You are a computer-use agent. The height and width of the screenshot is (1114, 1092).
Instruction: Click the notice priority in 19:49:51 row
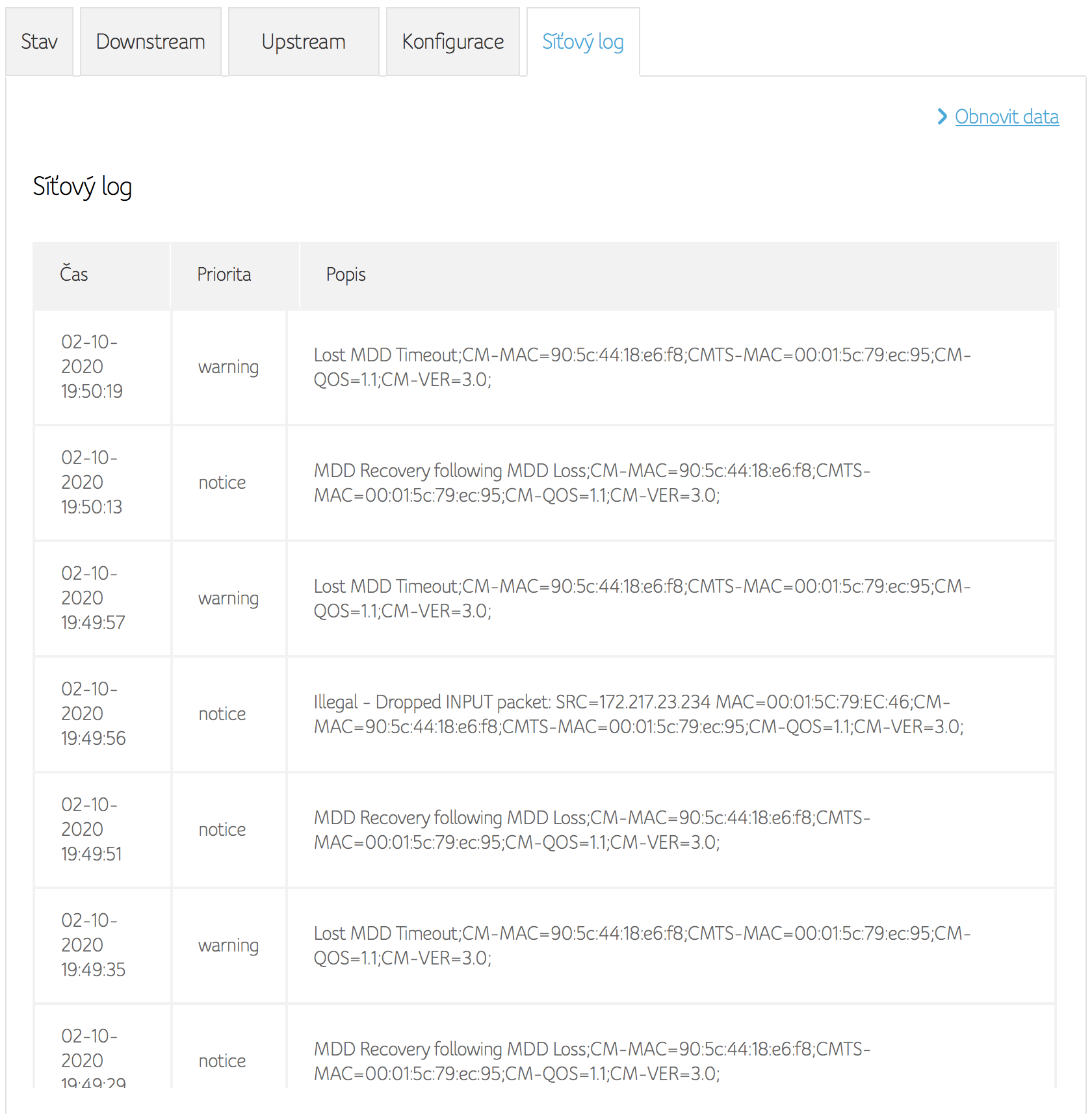click(222, 829)
